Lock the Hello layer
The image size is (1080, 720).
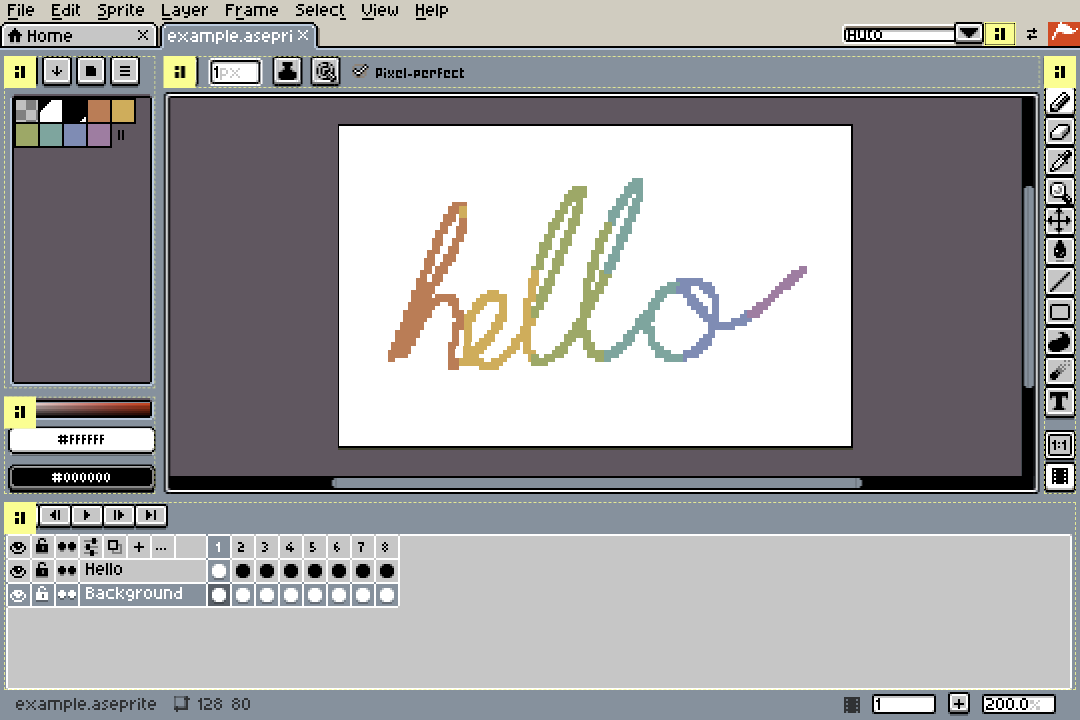[42, 570]
